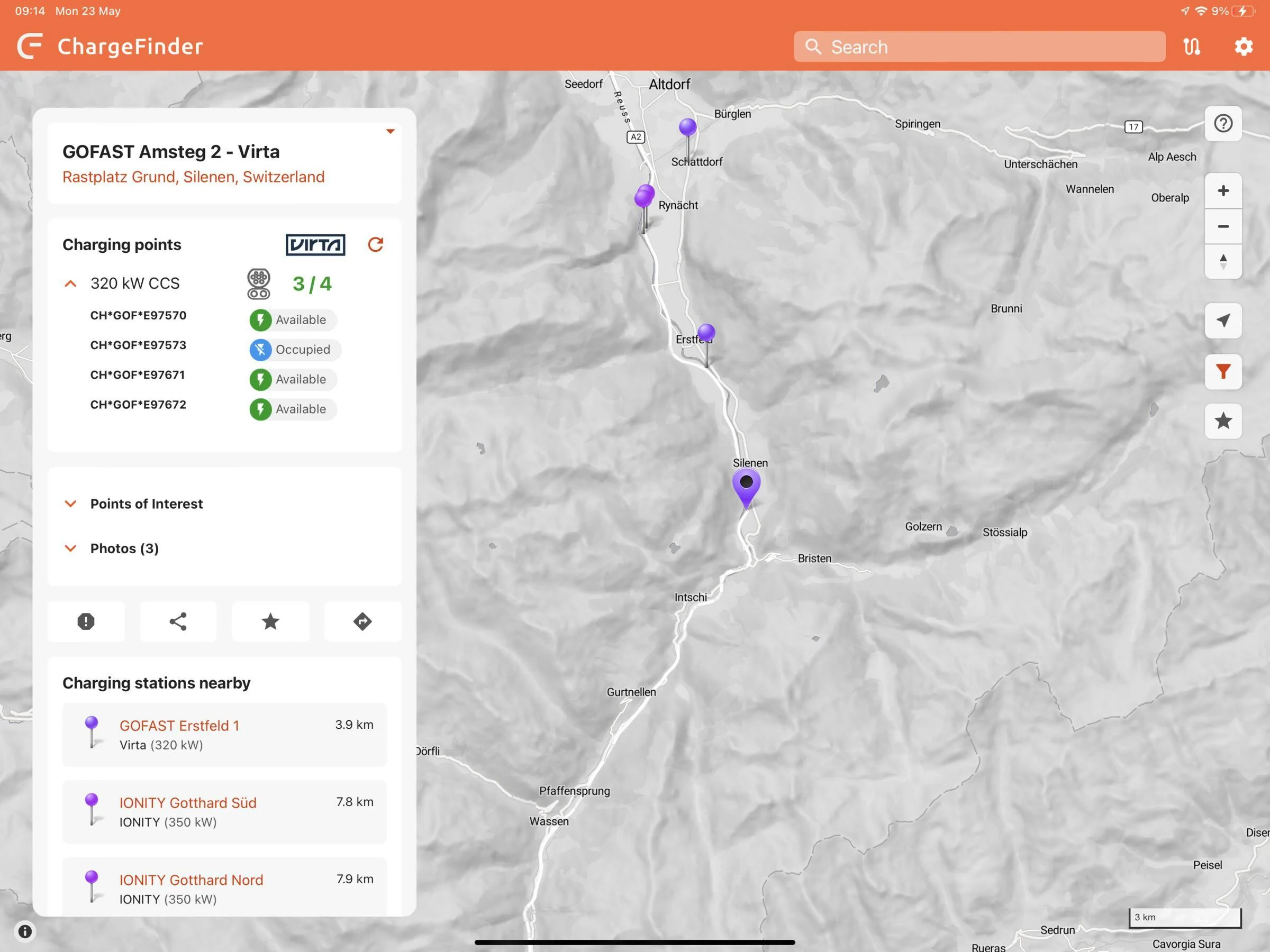The width and height of the screenshot is (1270, 952).
Task: Click the Altdorf map label
Action: (x=669, y=84)
